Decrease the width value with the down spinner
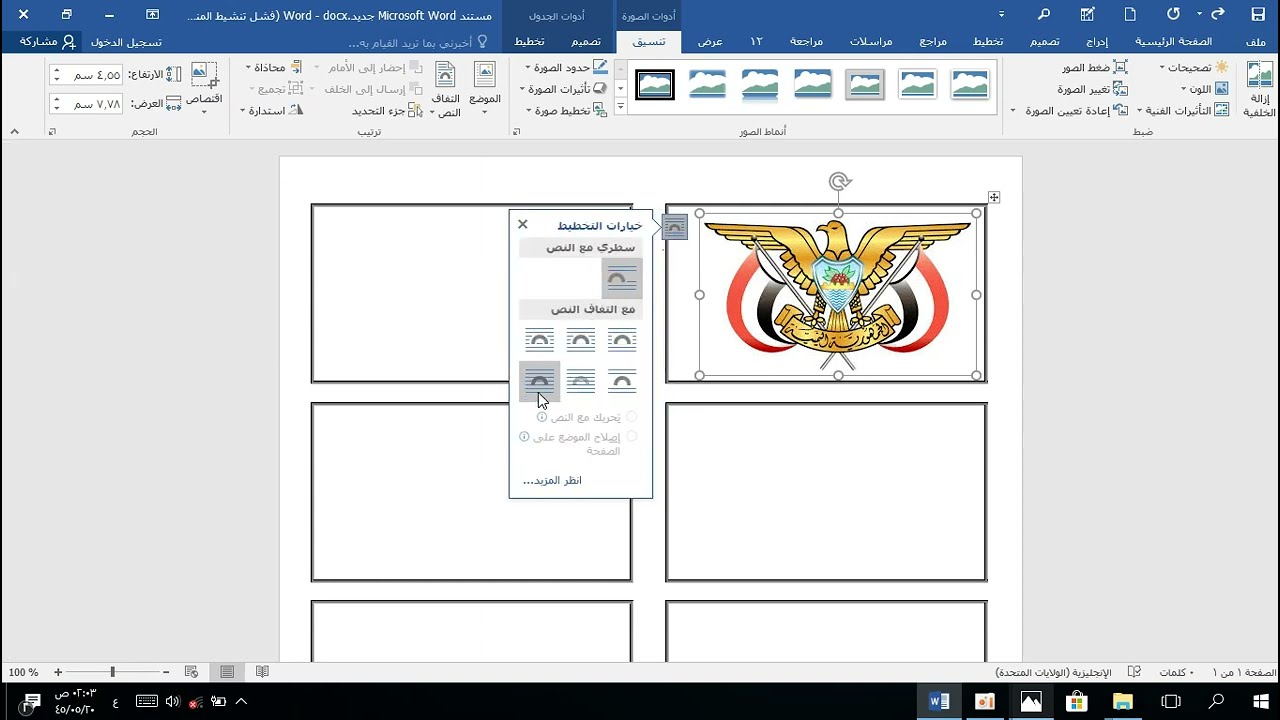Screen dimensions: 1280x720 pos(55,108)
